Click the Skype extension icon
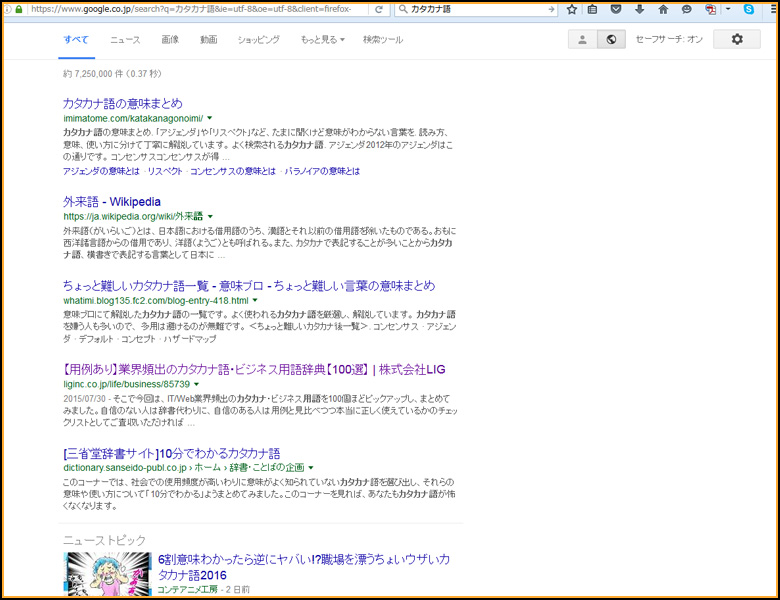 click(x=749, y=9)
